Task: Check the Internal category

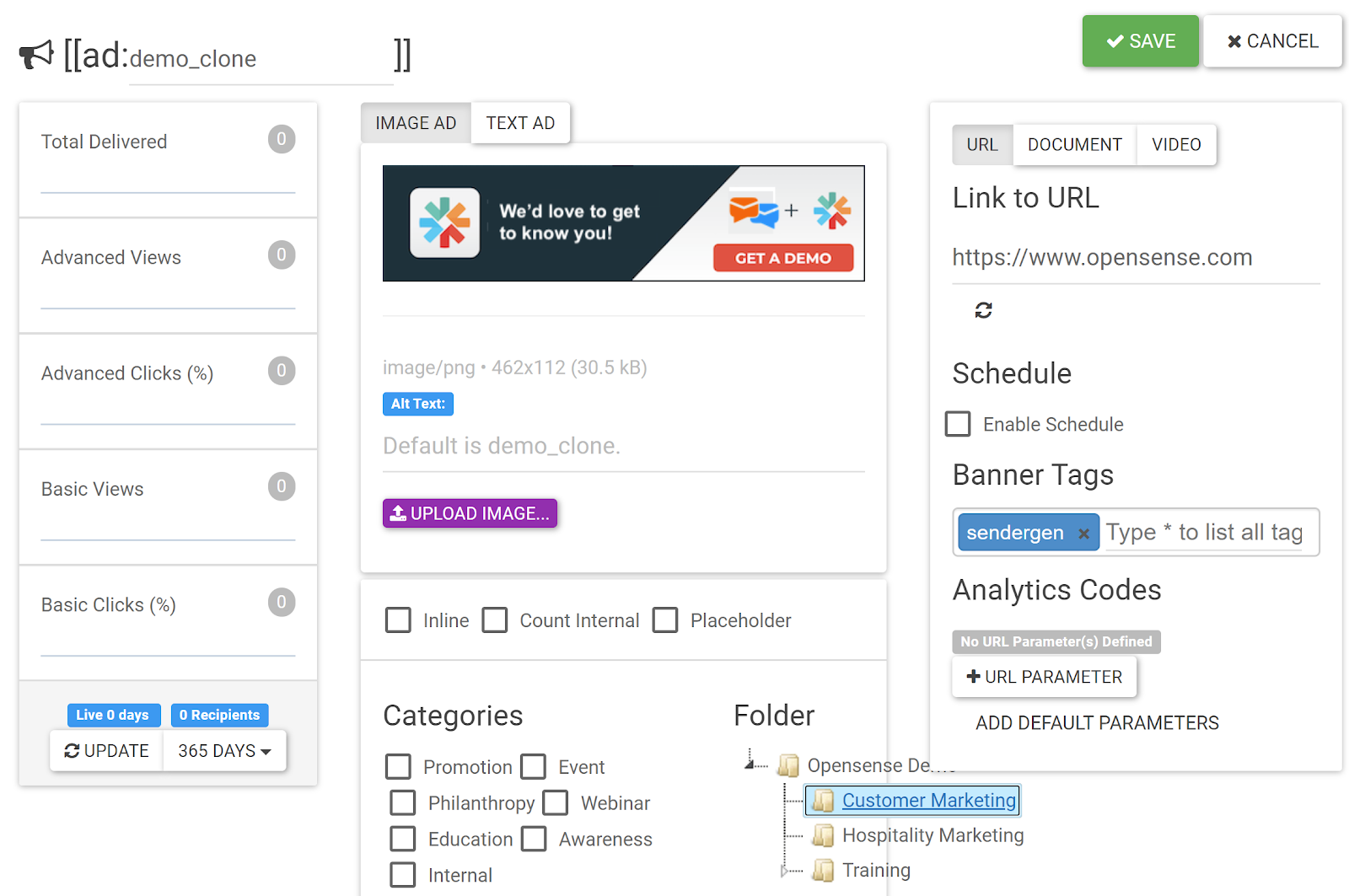Action: tap(403, 875)
